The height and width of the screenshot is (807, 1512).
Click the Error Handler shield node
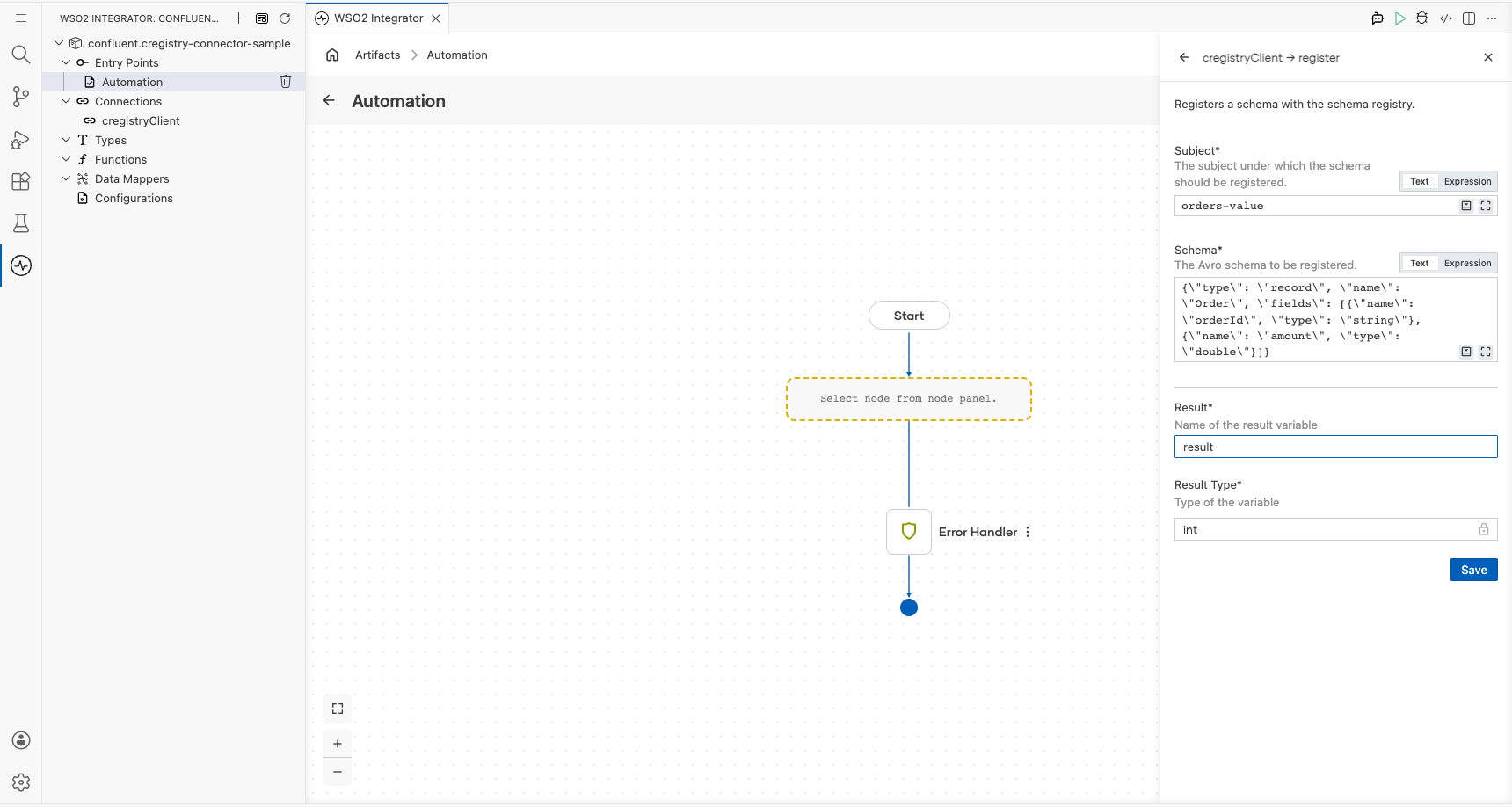click(909, 532)
